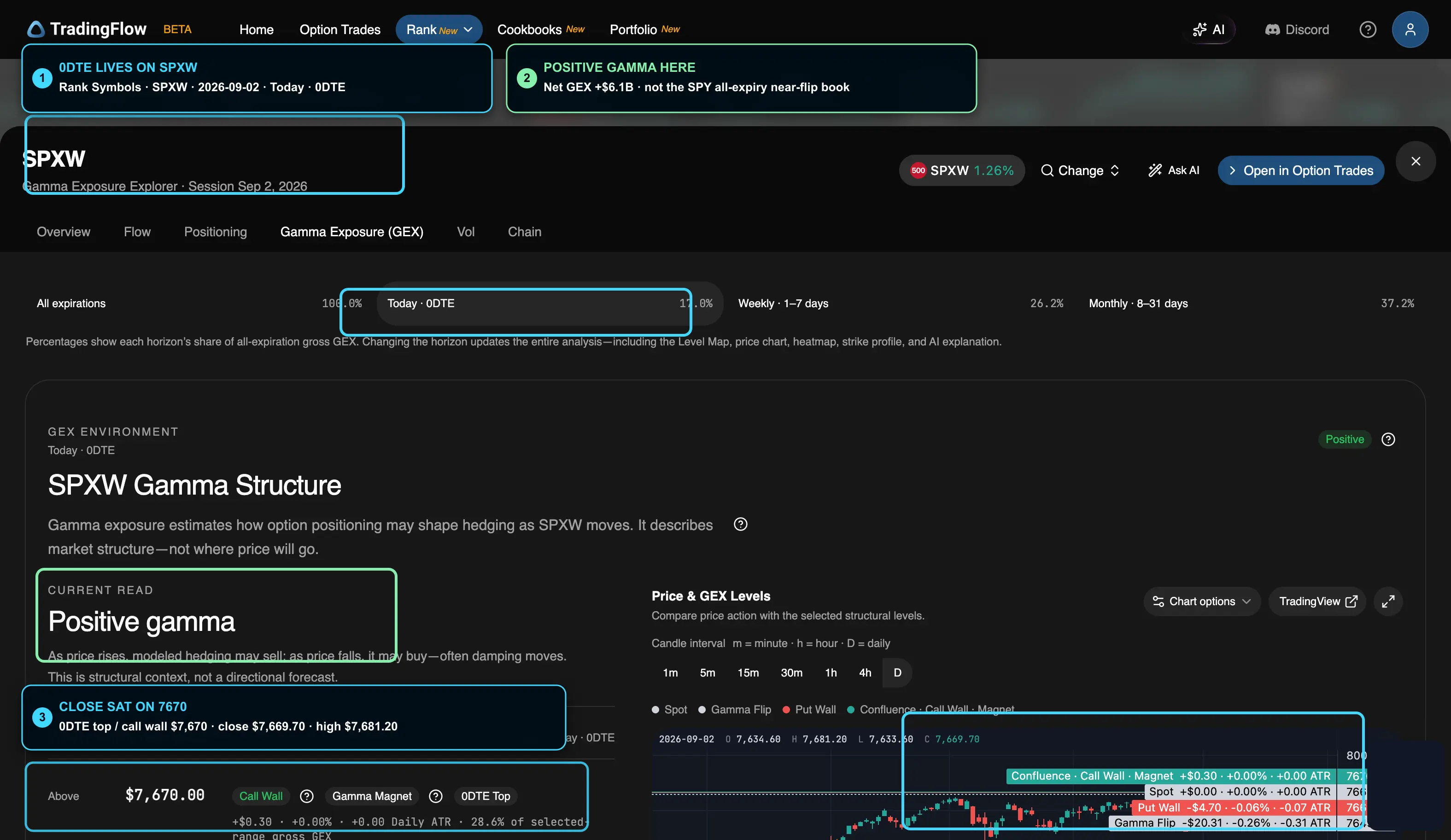This screenshot has height=840, width=1451.
Task: Switch to the Chain tab
Action: coord(525,232)
